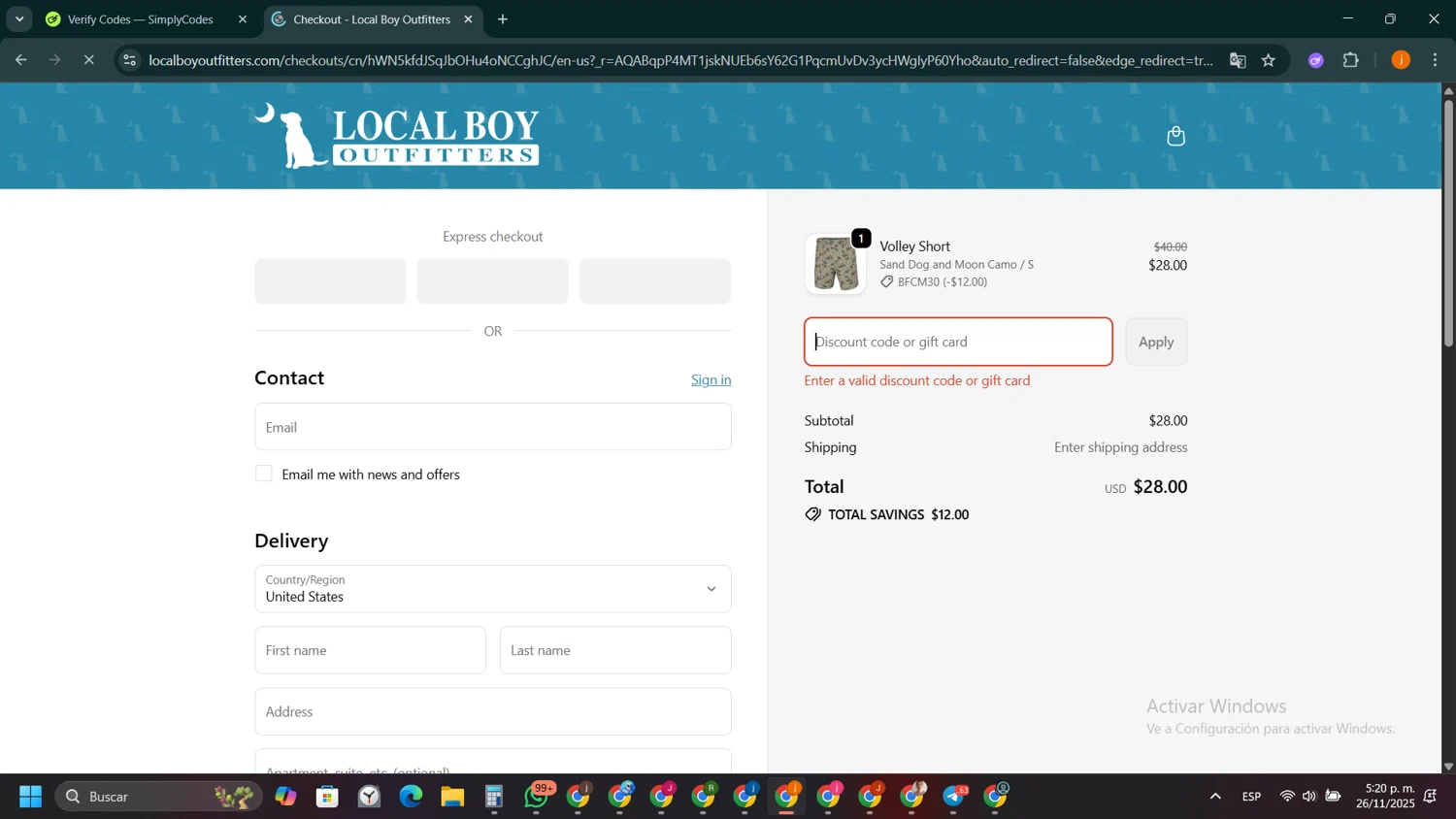Open the Windows Start menu
The image size is (1456, 819).
(30, 797)
